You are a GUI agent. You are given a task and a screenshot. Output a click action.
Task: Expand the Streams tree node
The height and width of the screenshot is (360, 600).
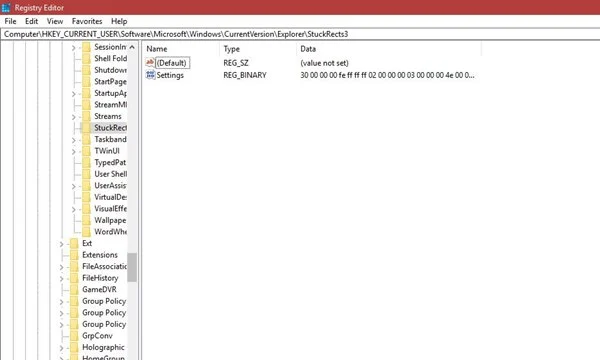(x=73, y=117)
